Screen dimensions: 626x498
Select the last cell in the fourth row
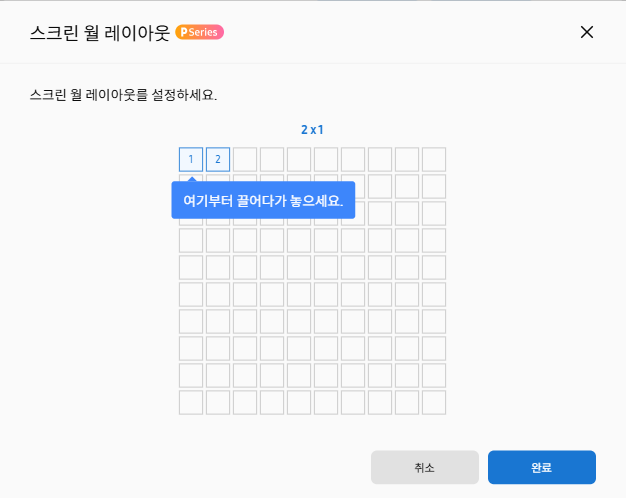coord(434,240)
